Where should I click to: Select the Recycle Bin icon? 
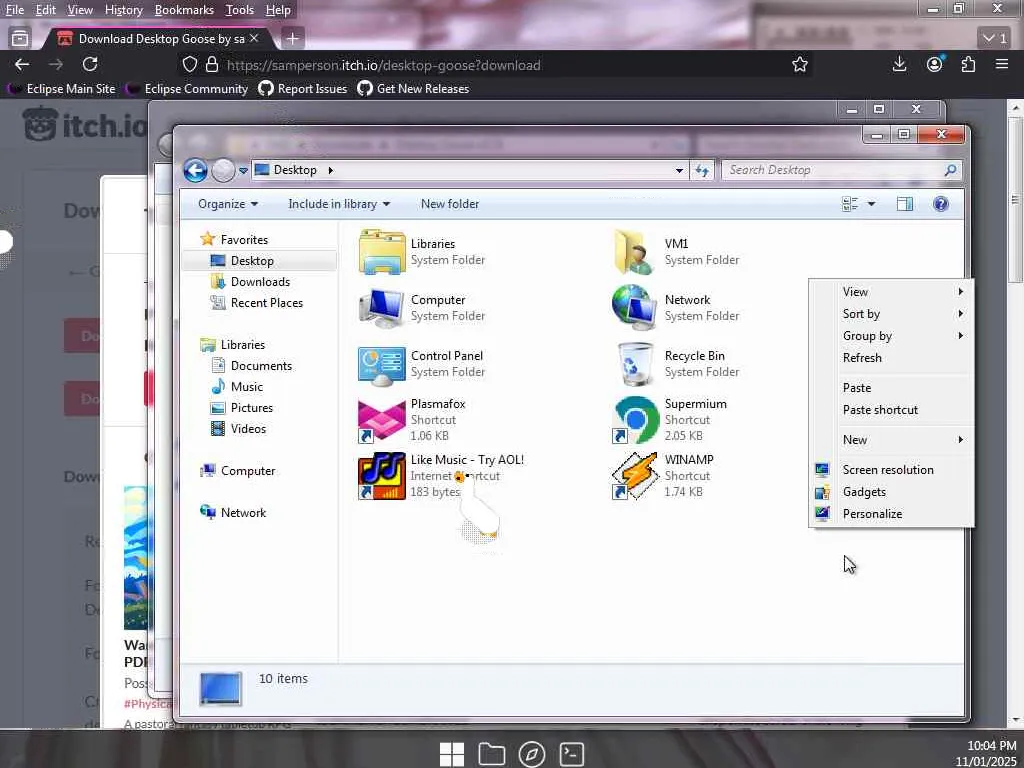(634, 364)
